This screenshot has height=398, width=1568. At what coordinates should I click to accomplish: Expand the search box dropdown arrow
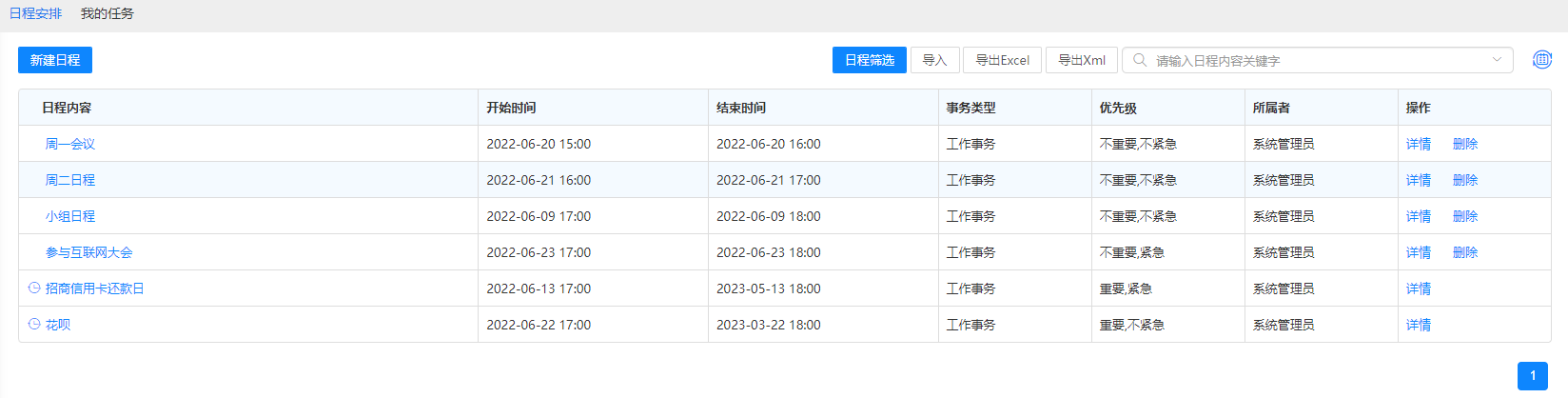point(1497,60)
